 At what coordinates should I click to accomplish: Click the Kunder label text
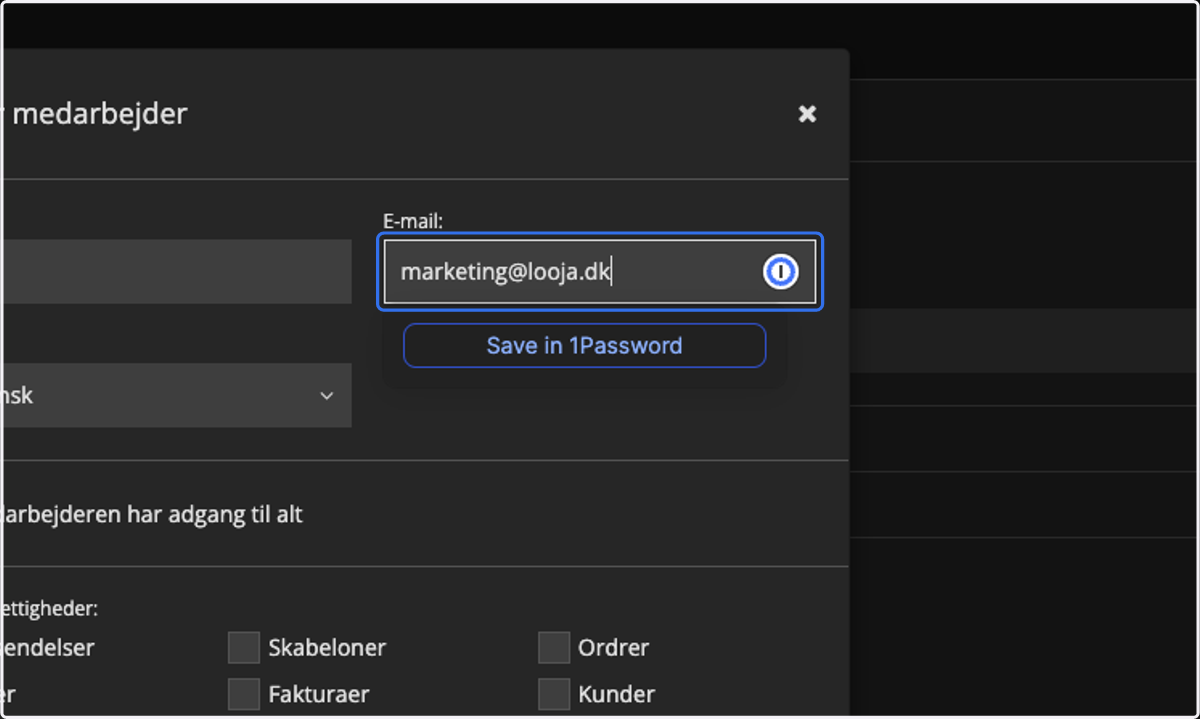616,693
